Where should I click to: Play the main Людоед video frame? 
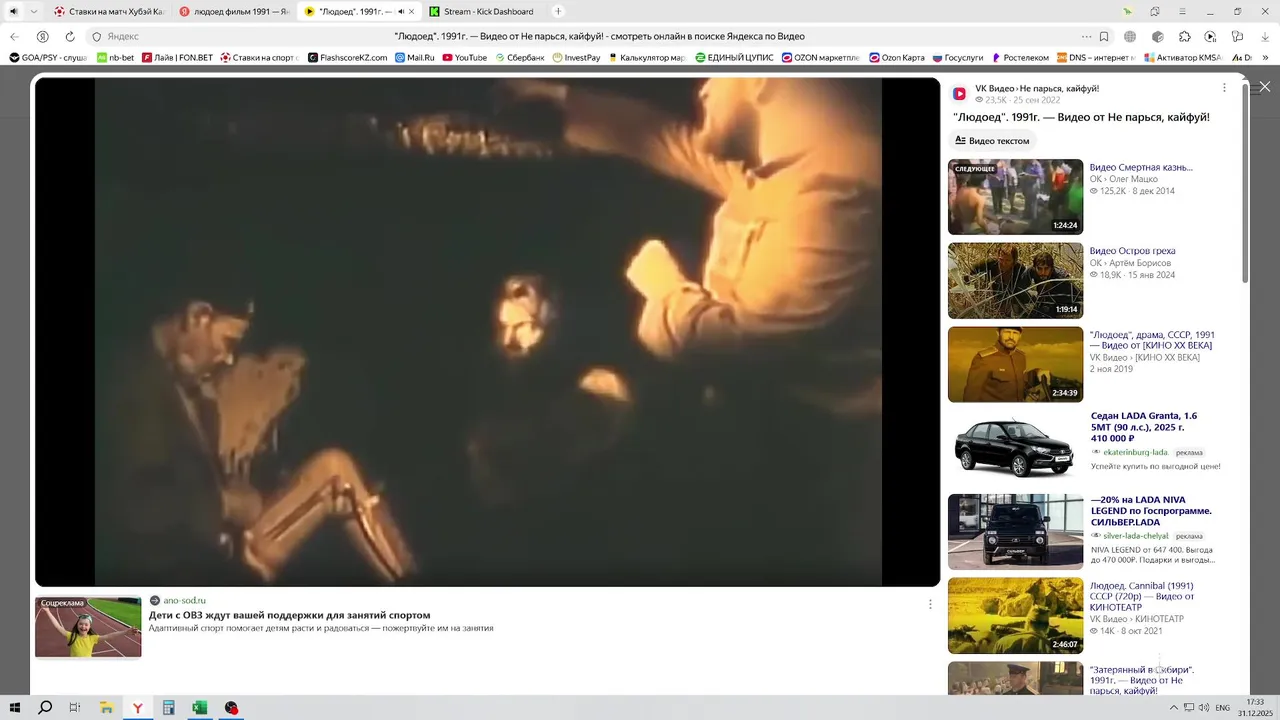488,332
